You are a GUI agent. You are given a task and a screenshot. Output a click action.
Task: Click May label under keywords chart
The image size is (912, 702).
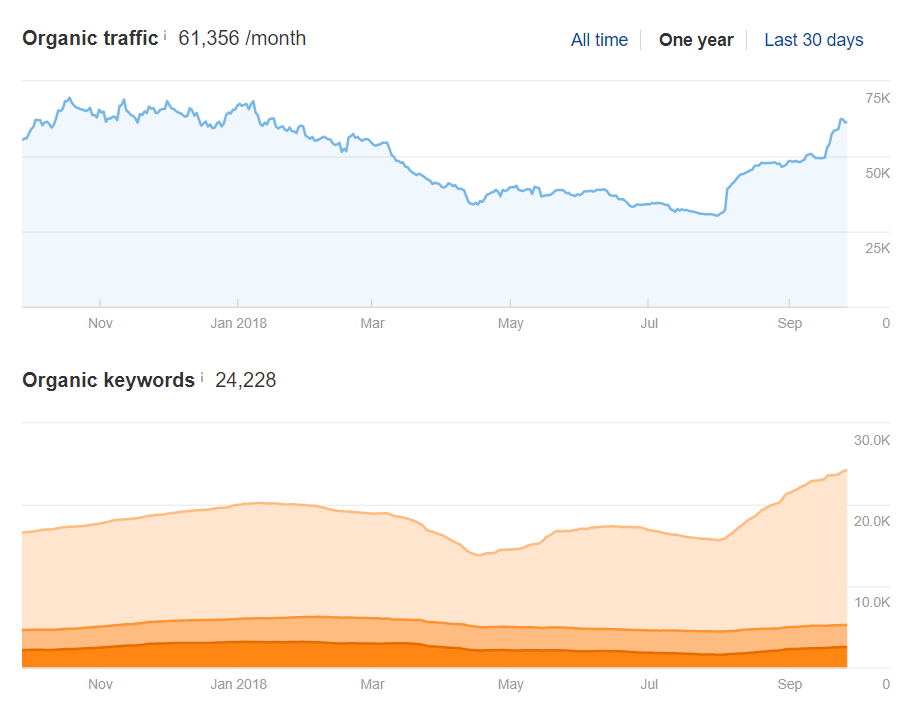coord(511,685)
